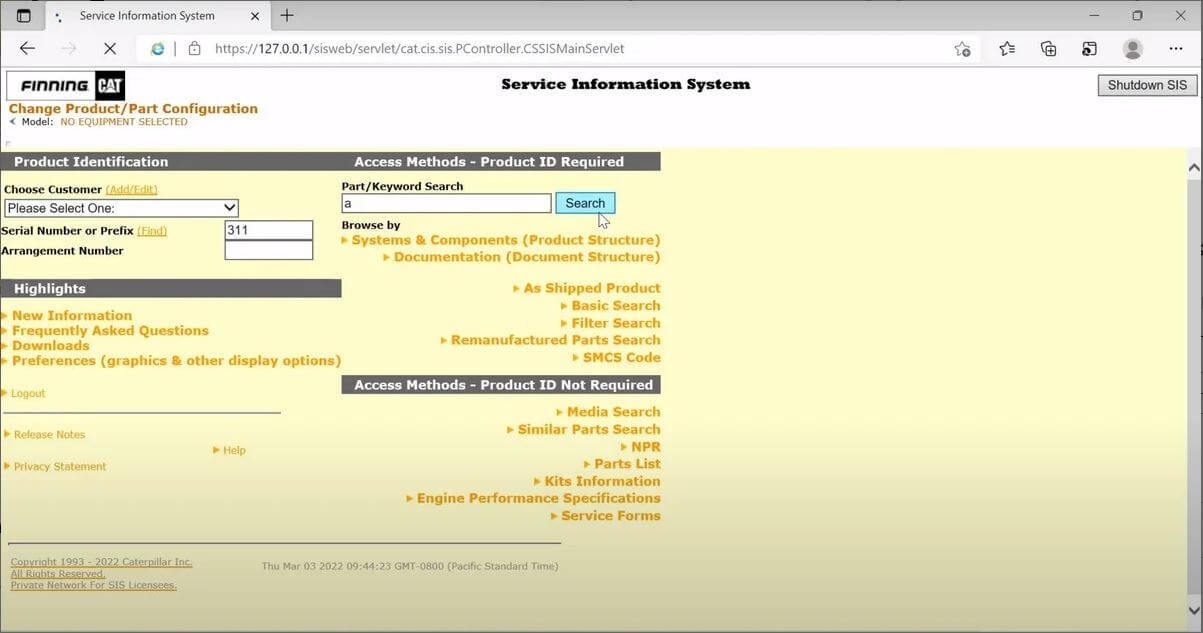Expand Systems & Components (Product Structure)
The width and height of the screenshot is (1203, 633).
pos(505,240)
